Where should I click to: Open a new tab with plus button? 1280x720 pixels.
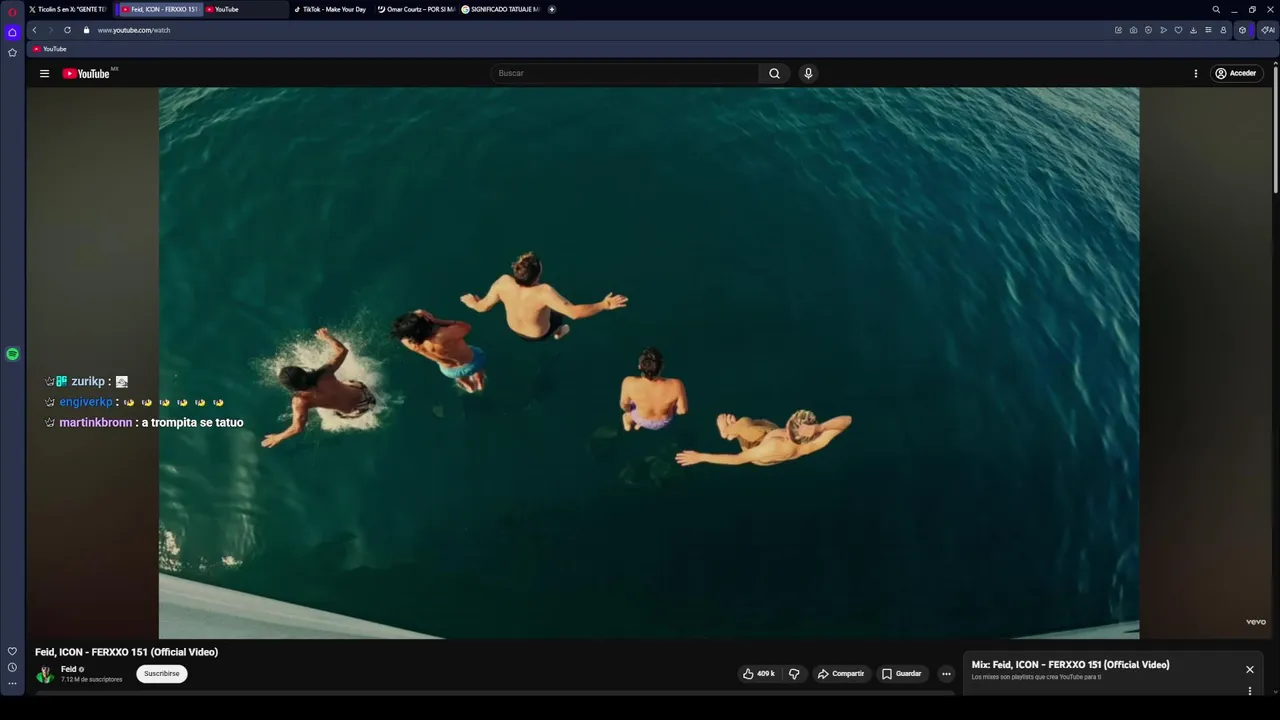[x=552, y=9]
